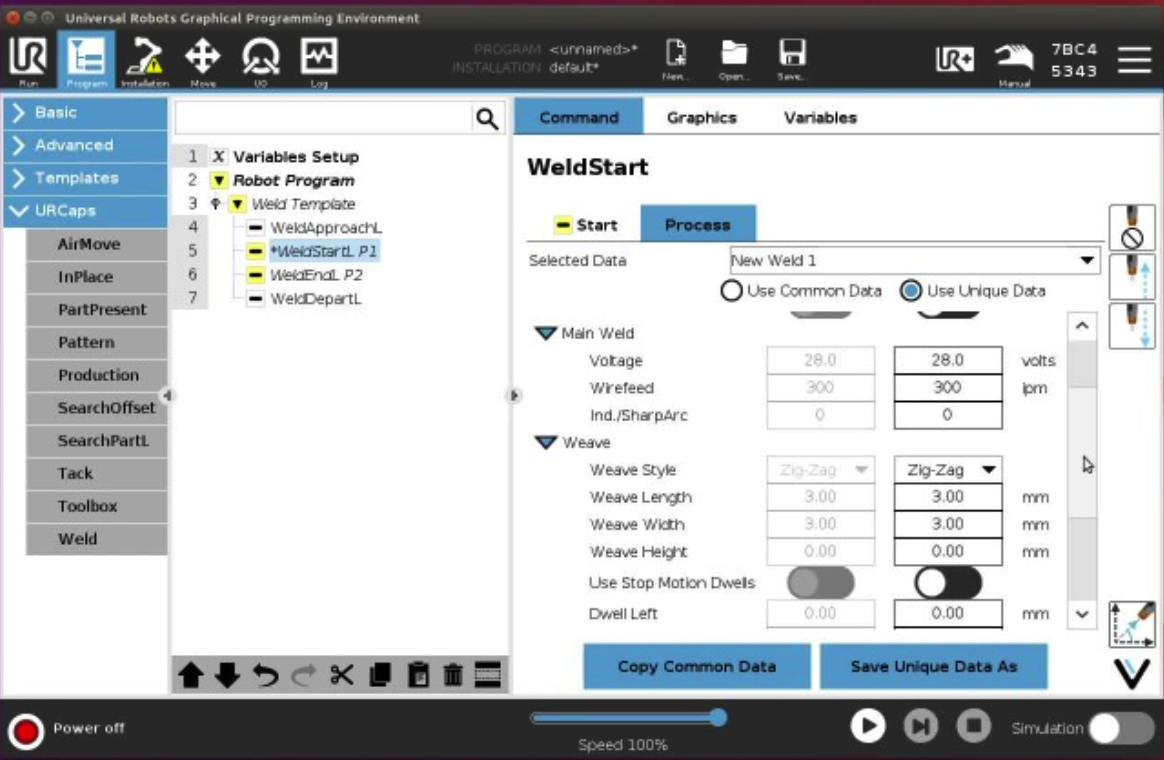The height and width of the screenshot is (760, 1164).
Task: Select the Program screen icon
Action: (86, 61)
